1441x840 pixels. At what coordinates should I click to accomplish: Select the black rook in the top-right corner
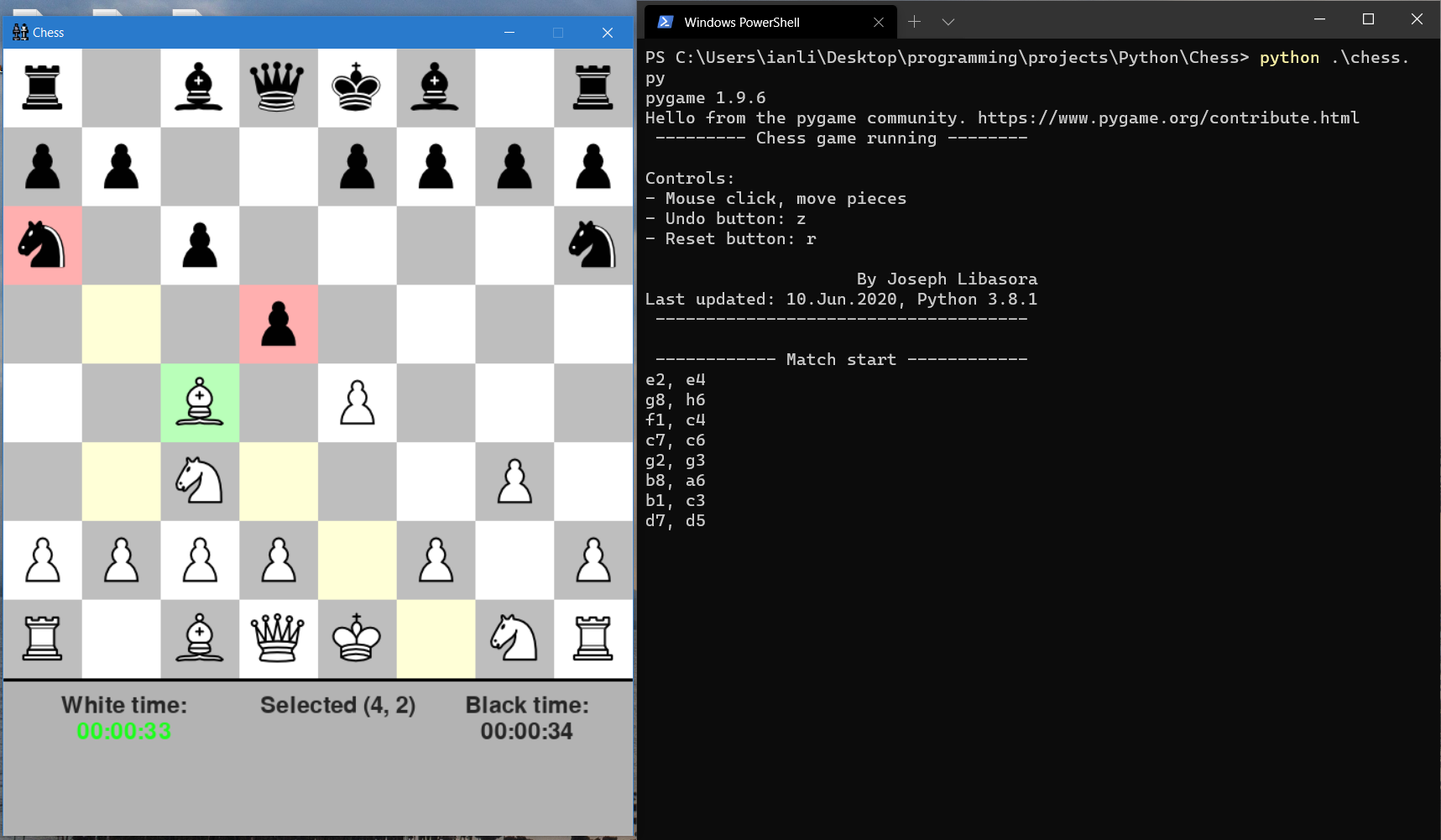tap(593, 88)
